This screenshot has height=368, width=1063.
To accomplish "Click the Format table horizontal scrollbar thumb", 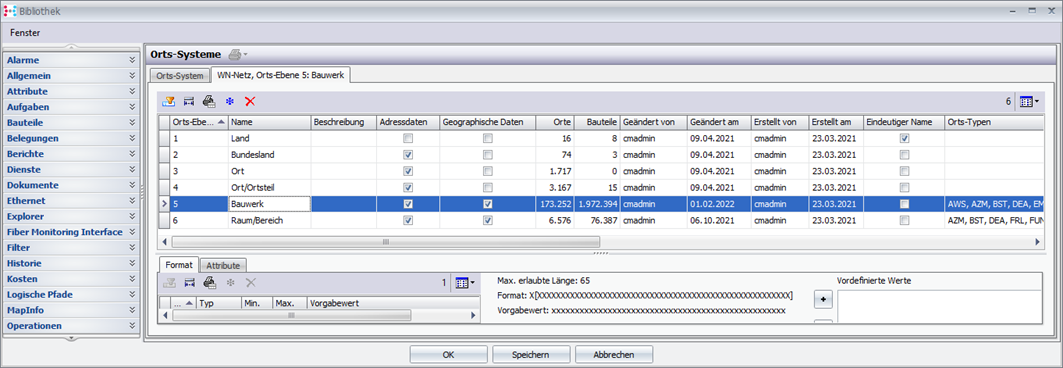I will [x=292, y=315].
